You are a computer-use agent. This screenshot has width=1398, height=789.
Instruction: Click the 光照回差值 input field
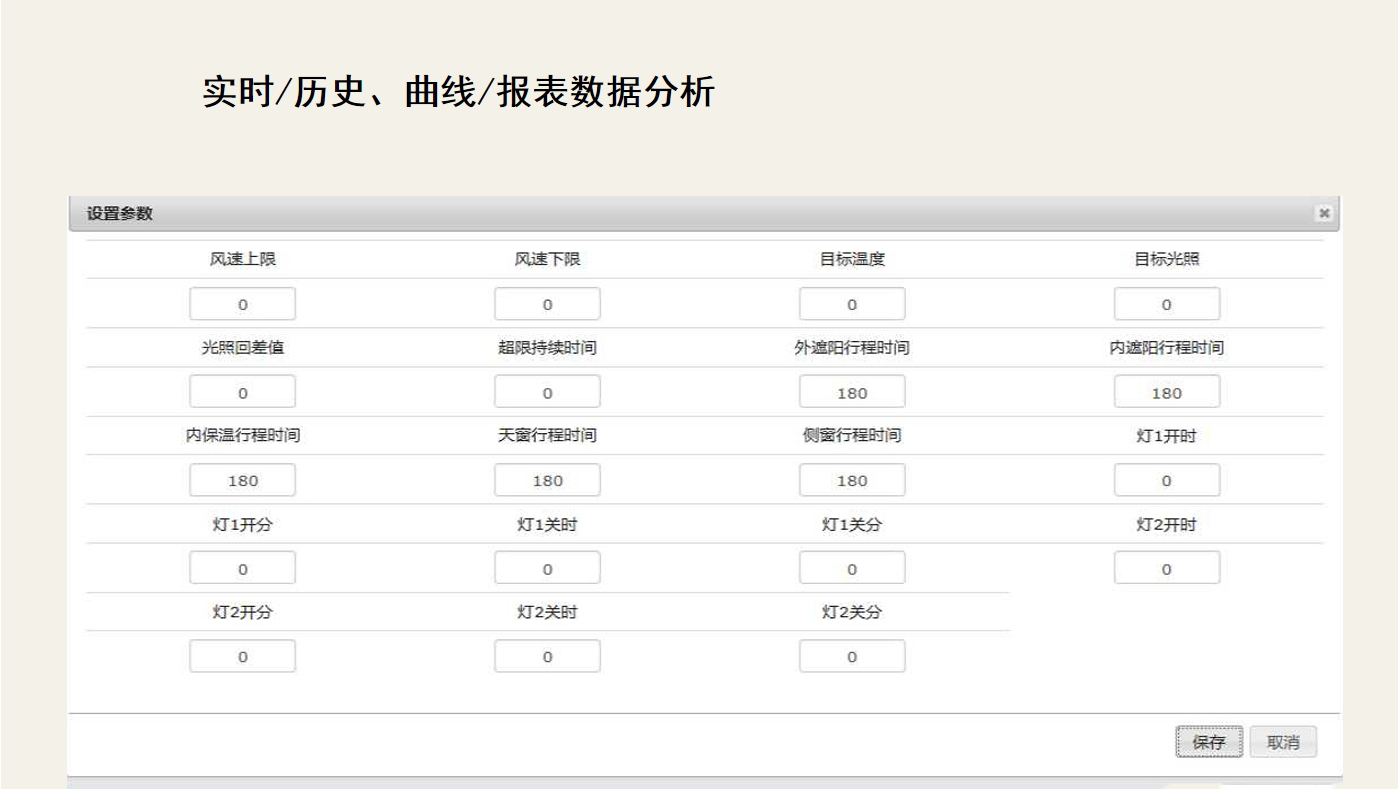pyautogui.click(x=243, y=392)
